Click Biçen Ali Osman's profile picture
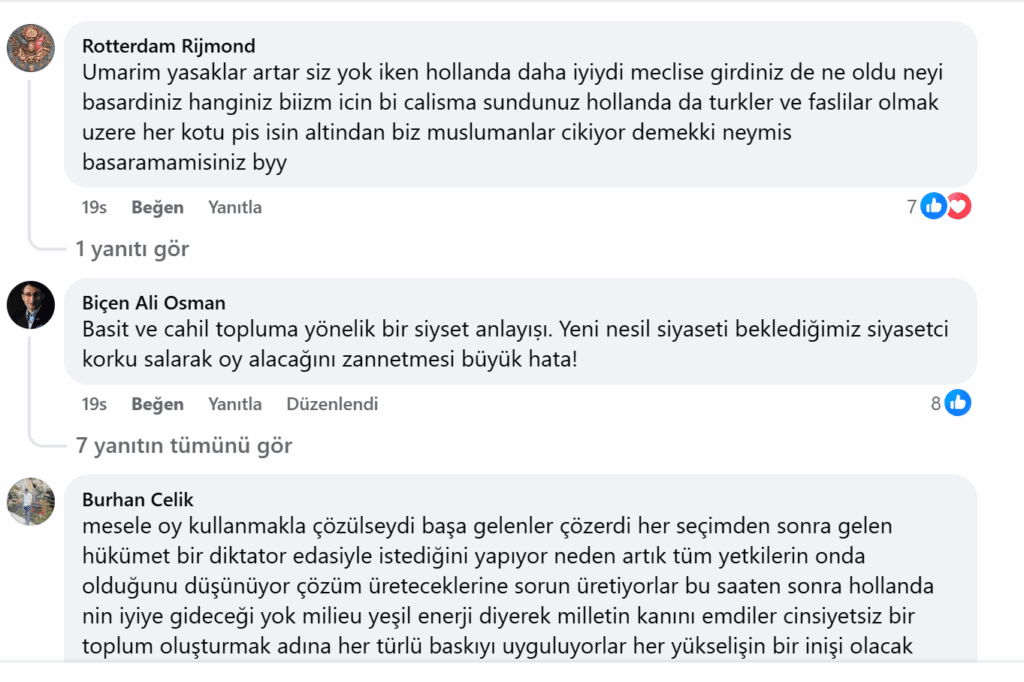1024x682 pixels. click(31, 305)
